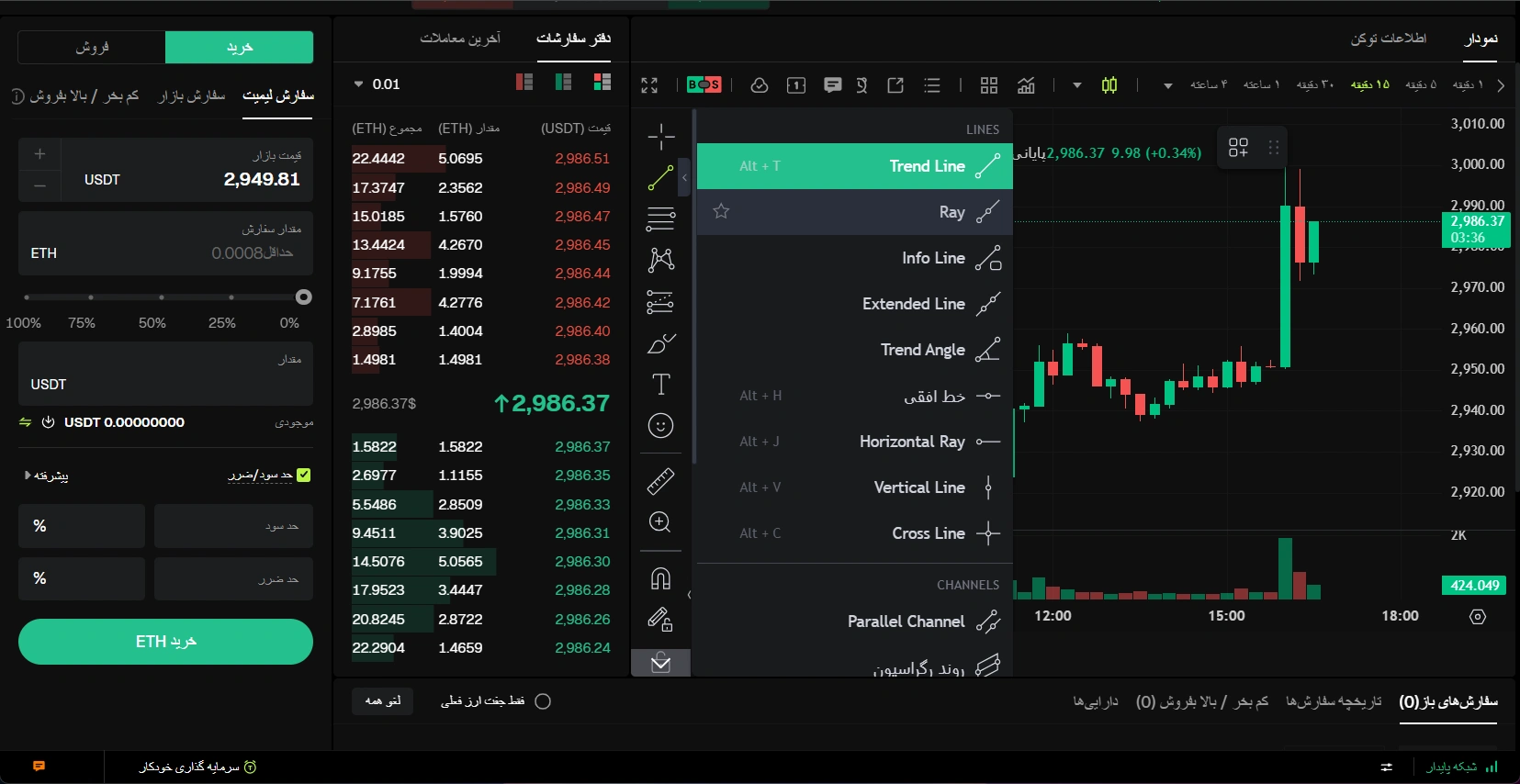Screen dimensions: 1520x784
Task: Expand the advanced options section
Action: pos(46,476)
